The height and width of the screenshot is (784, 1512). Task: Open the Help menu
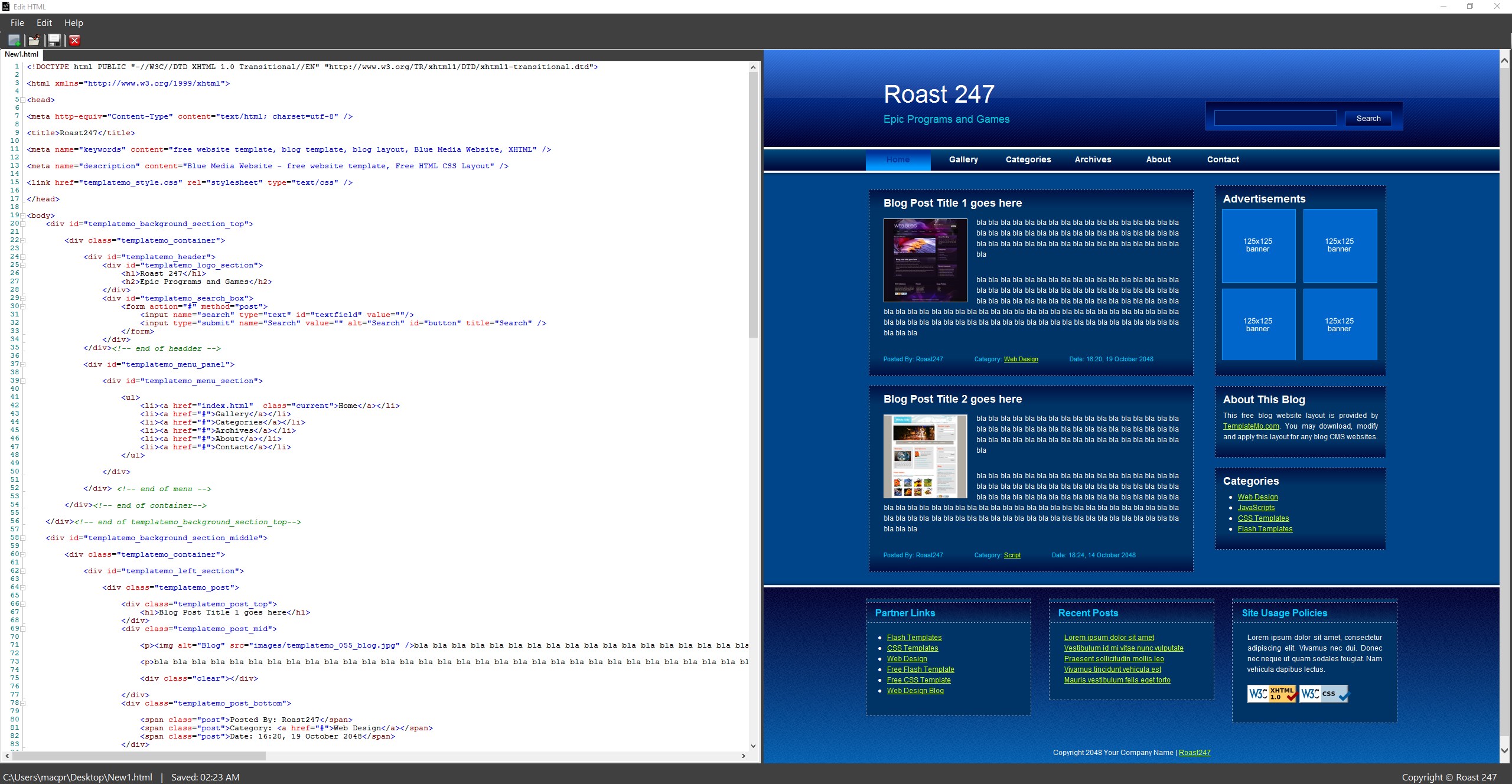click(73, 22)
